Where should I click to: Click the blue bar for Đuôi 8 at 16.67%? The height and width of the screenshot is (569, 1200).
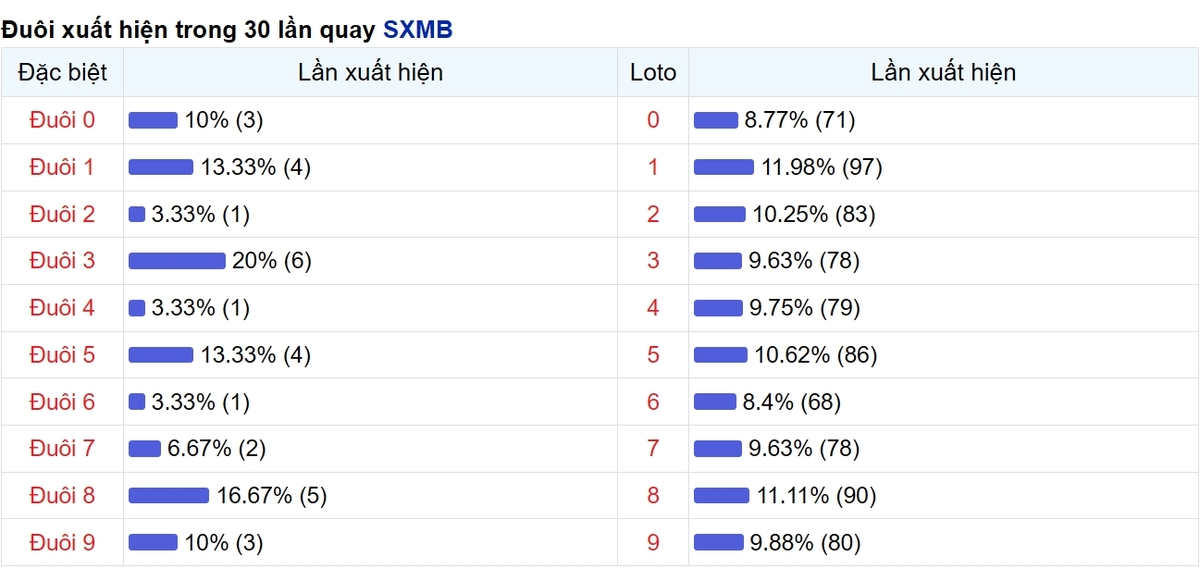pyautogui.click(x=169, y=495)
